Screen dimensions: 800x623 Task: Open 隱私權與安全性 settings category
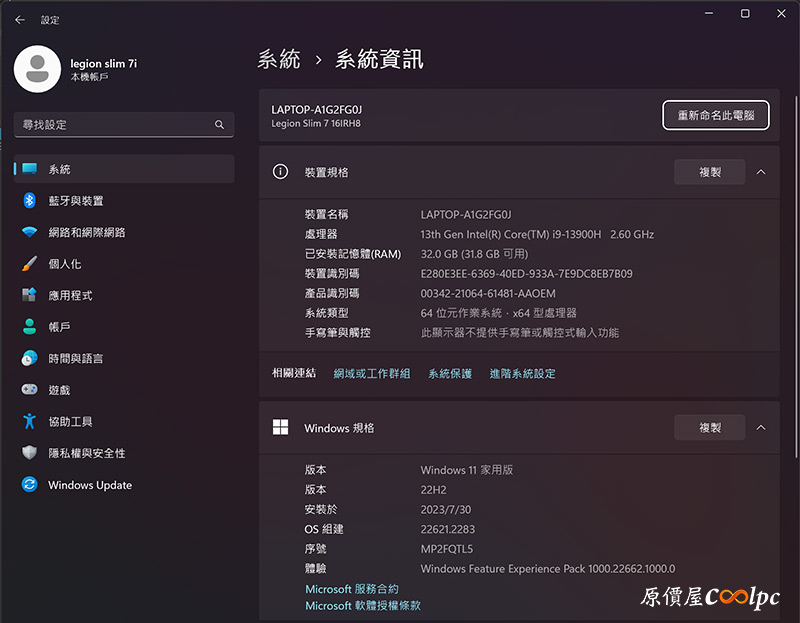[124, 453]
